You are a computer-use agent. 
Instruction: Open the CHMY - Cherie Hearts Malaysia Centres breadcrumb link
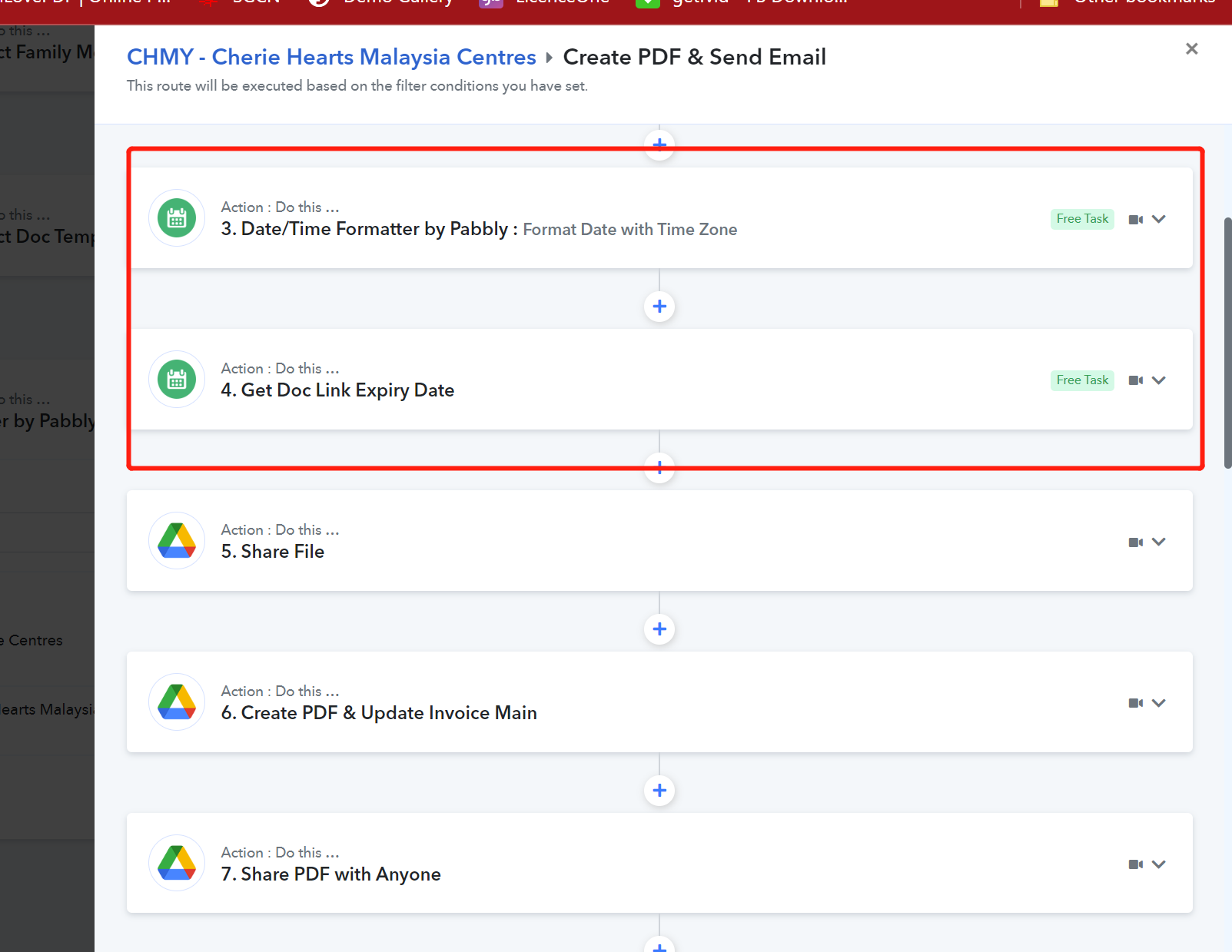[x=331, y=57]
